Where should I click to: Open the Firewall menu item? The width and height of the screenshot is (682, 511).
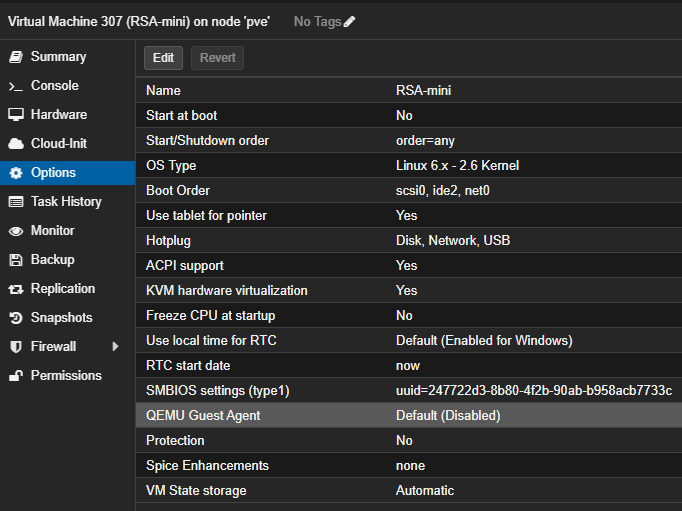(53, 347)
